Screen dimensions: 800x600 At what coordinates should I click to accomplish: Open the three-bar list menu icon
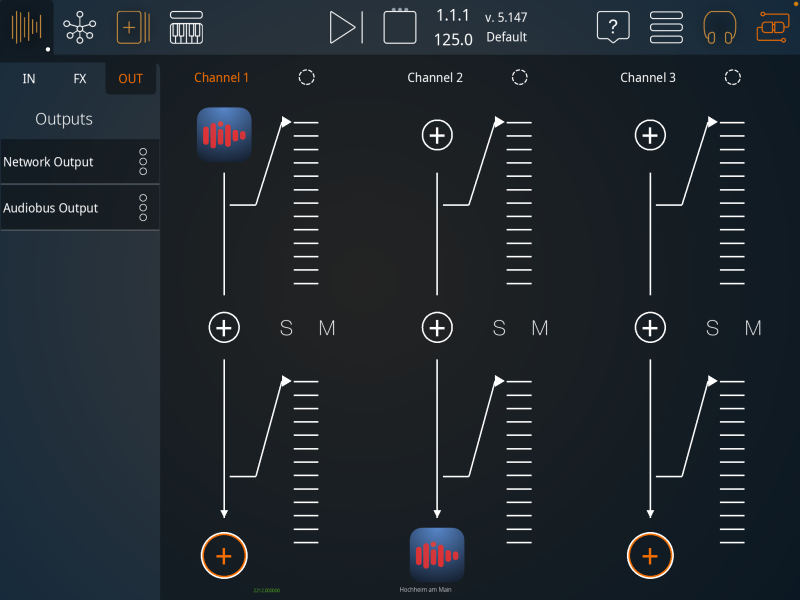pos(666,27)
